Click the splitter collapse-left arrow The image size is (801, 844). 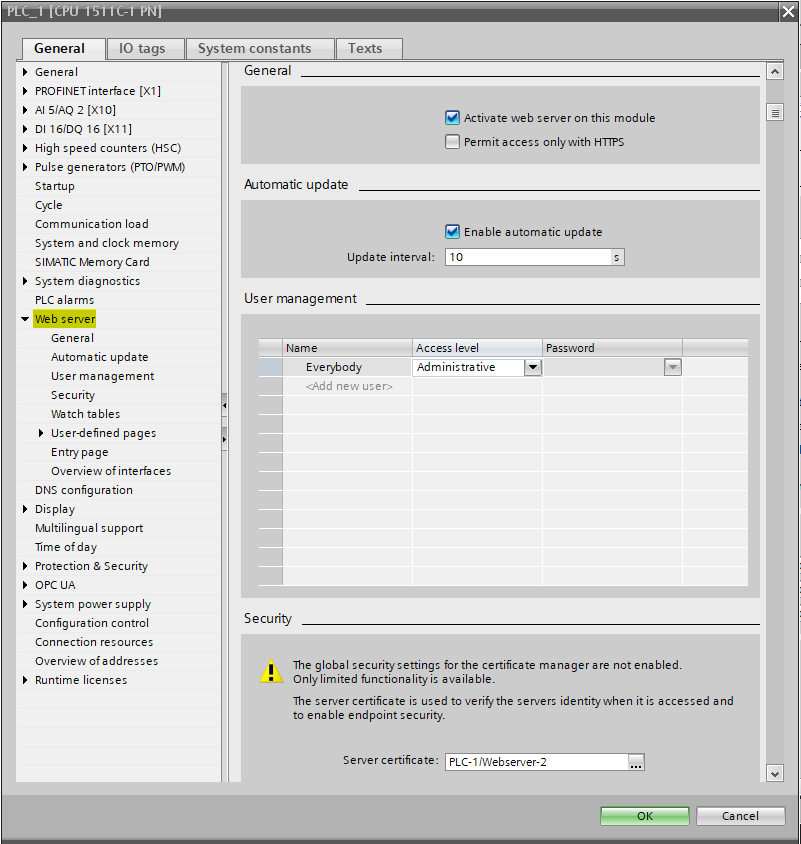pyautogui.click(x=224, y=405)
